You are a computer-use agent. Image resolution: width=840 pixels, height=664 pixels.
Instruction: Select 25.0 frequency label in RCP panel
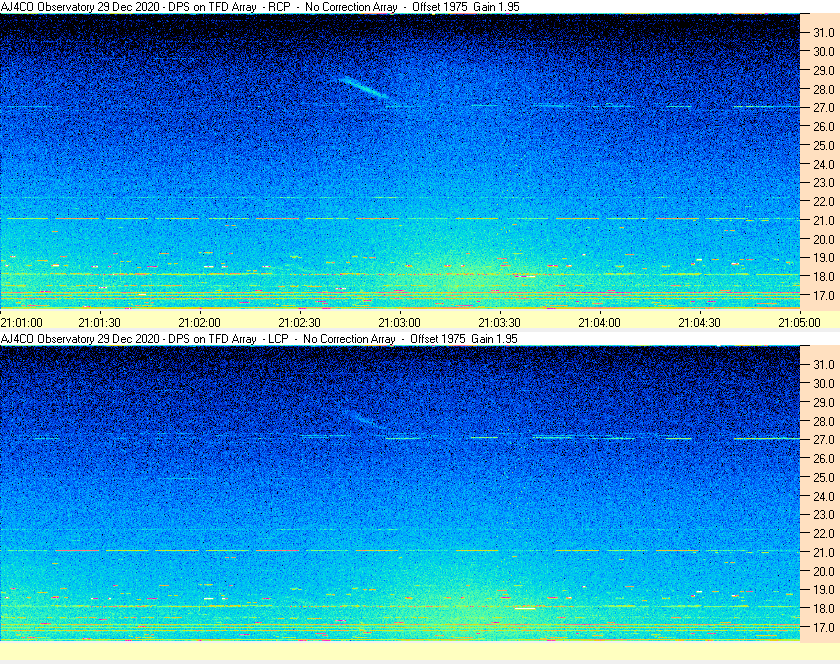[824, 145]
